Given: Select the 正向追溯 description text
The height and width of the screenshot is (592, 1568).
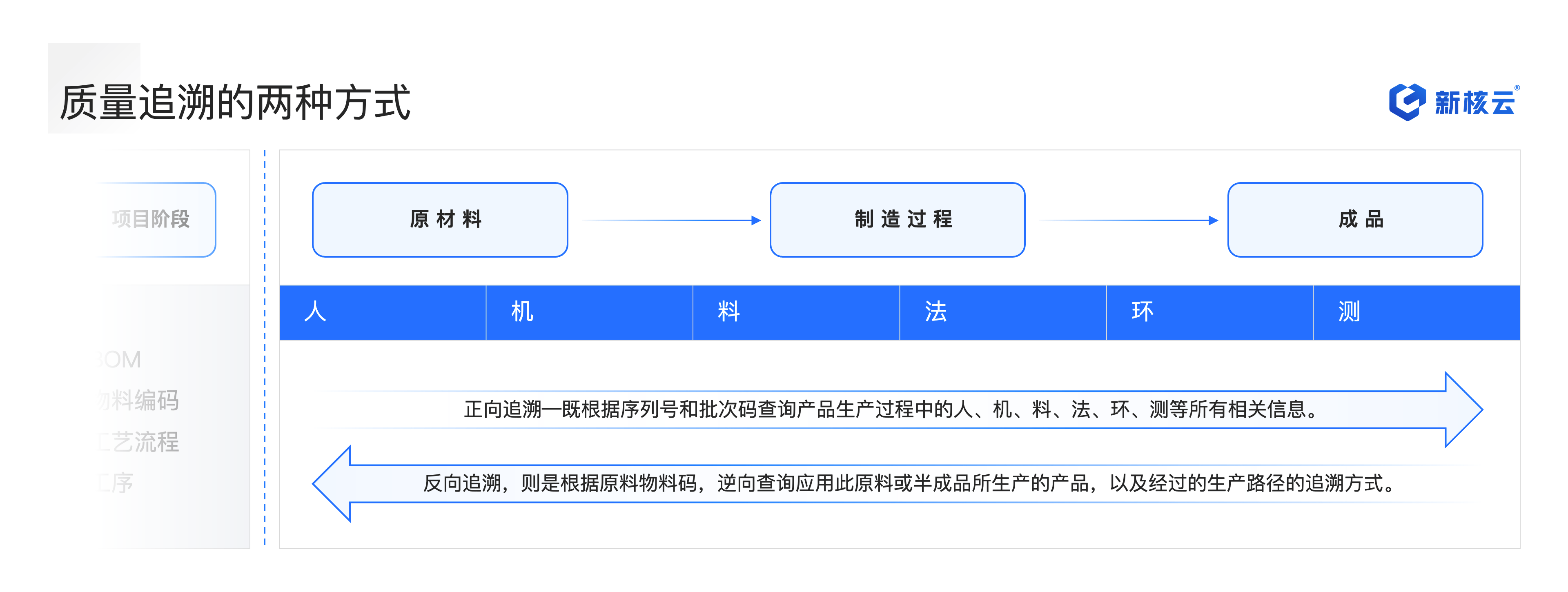Looking at the screenshot, I should tap(890, 410).
